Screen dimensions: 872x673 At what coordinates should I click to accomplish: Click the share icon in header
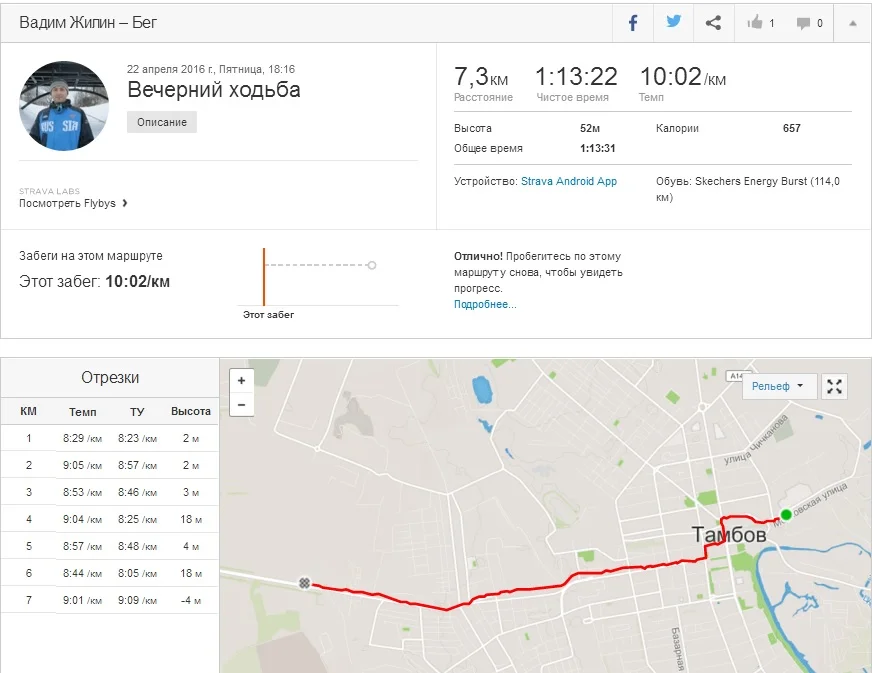(x=713, y=23)
